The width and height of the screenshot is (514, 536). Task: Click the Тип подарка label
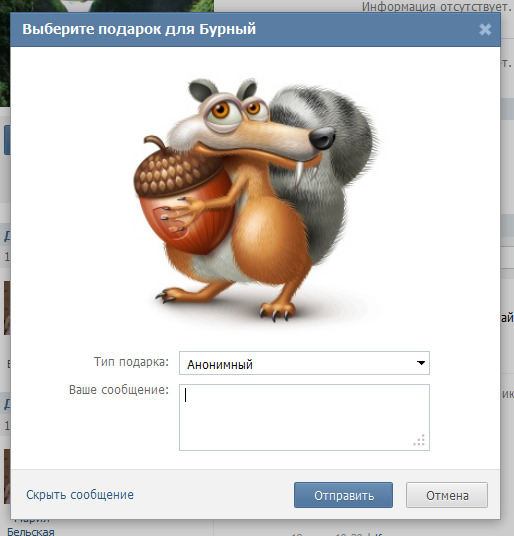coord(131,362)
